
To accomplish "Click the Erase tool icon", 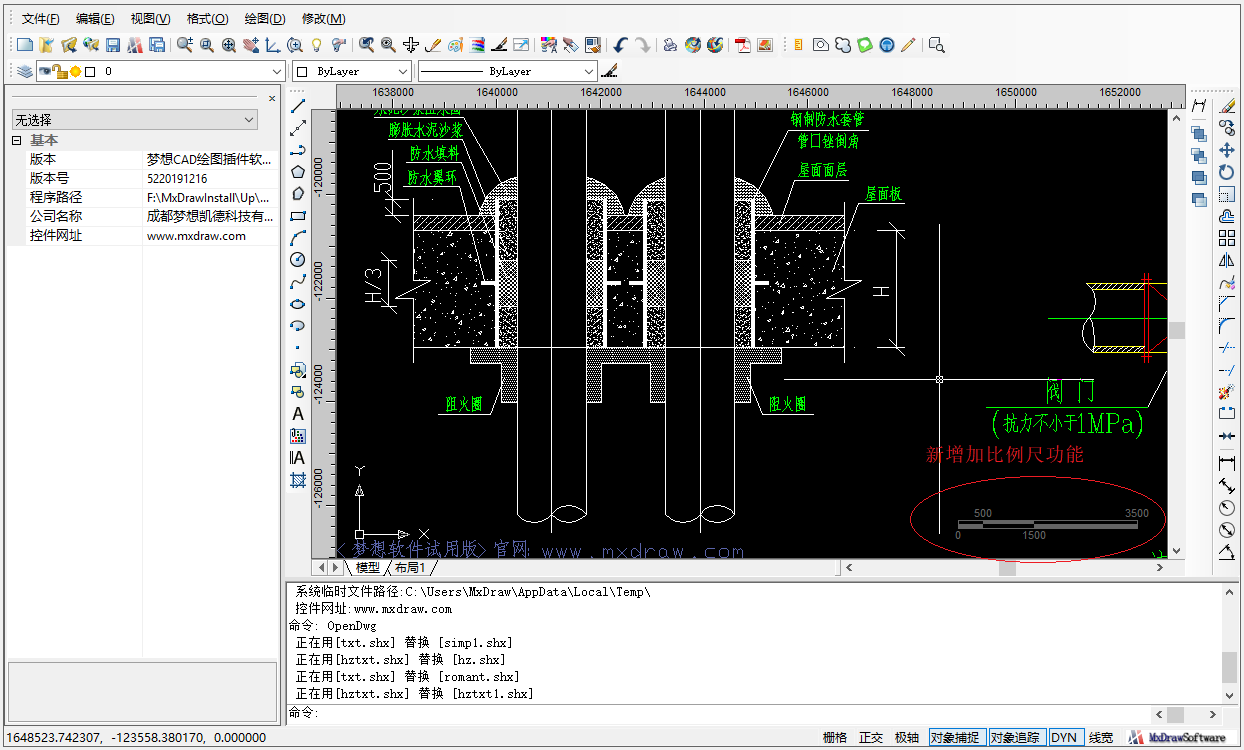I will 1227,106.
